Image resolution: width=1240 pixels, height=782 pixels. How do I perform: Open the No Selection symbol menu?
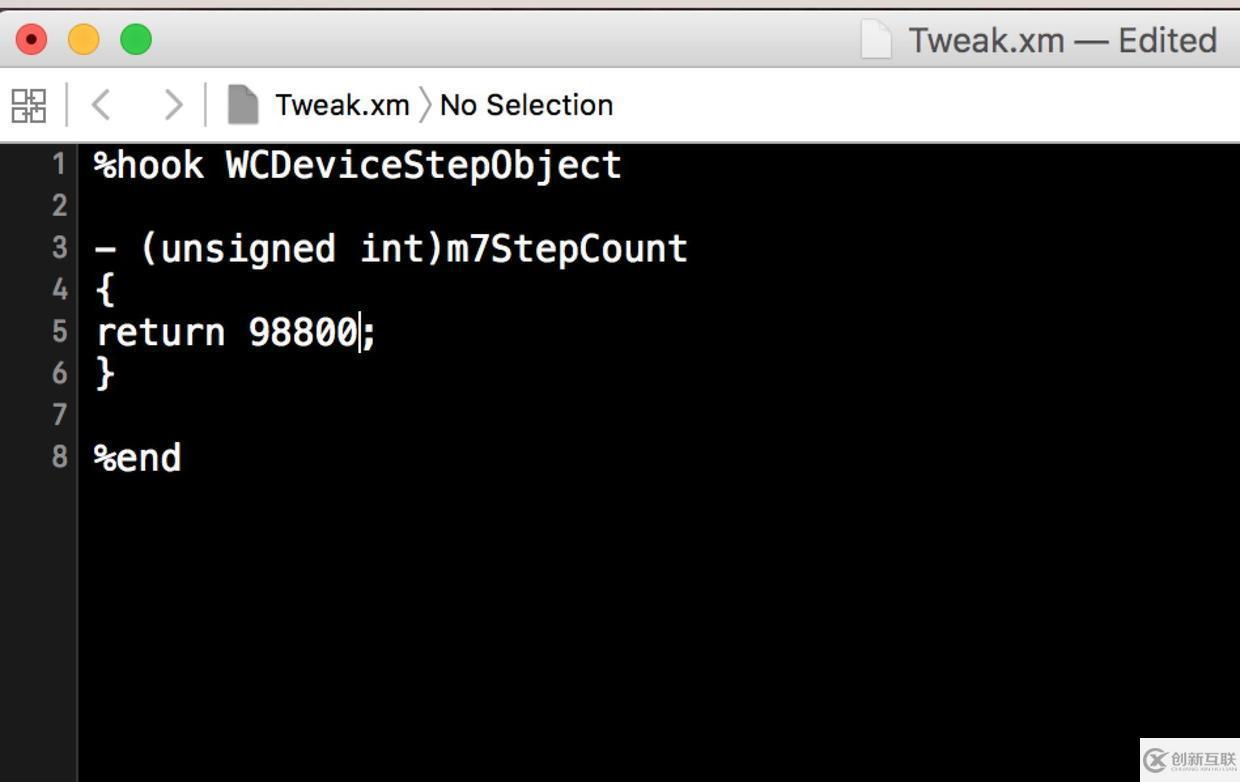(x=526, y=105)
